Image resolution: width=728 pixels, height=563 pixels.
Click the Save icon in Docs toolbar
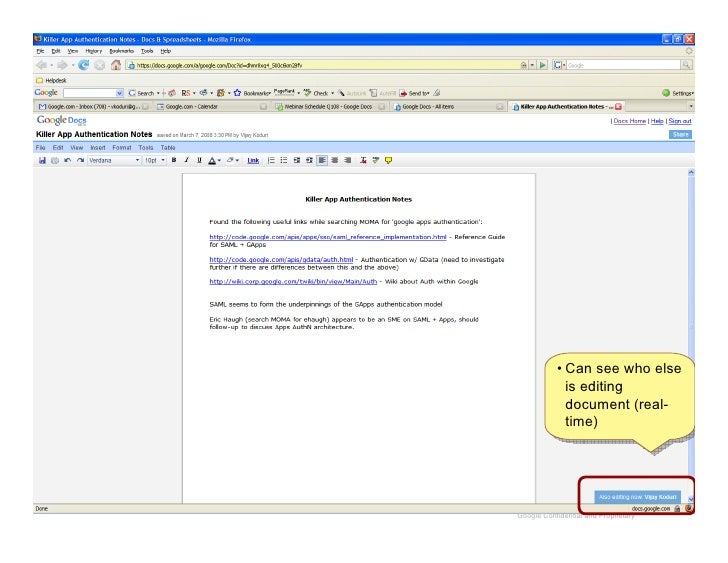coord(42,161)
